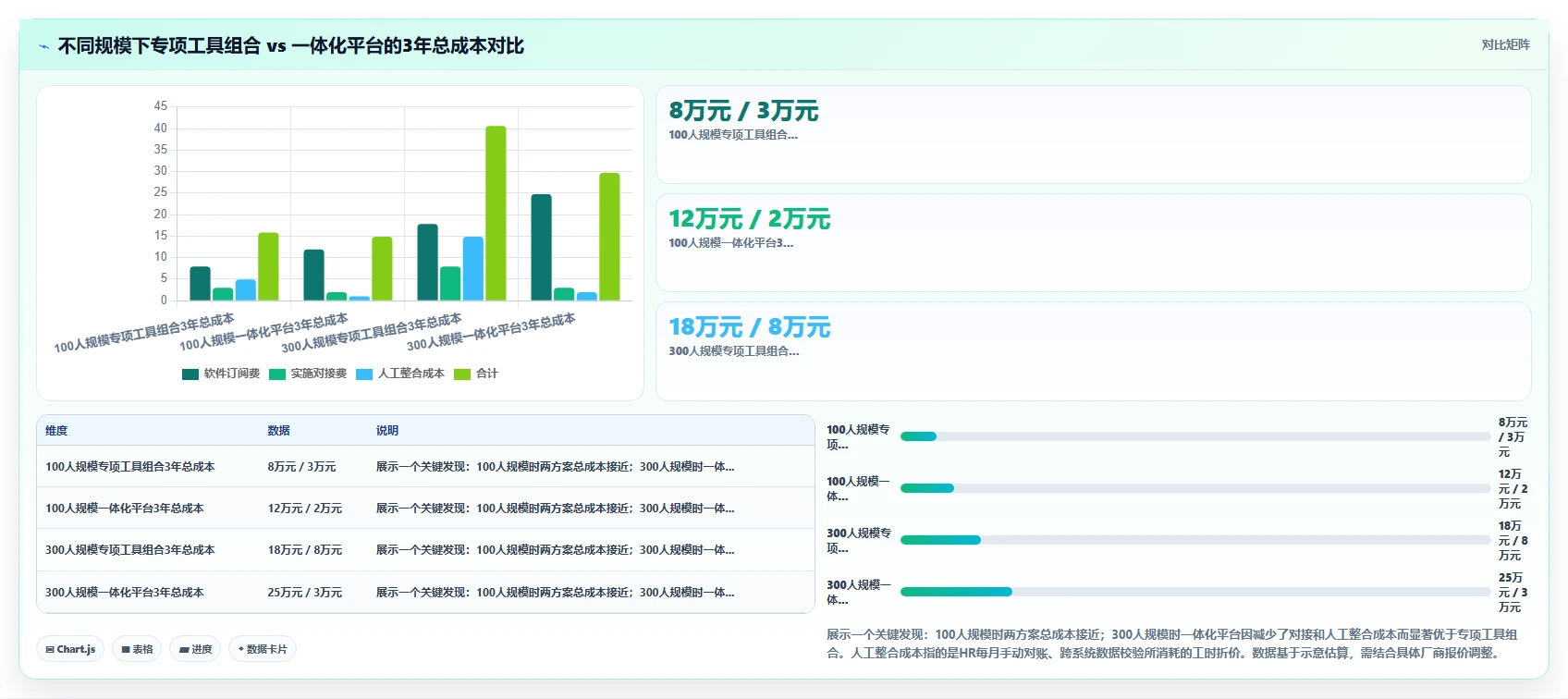This screenshot has width=1568, height=699.
Task: Click the dark teal bar reaching 18
Action: (427, 263)
